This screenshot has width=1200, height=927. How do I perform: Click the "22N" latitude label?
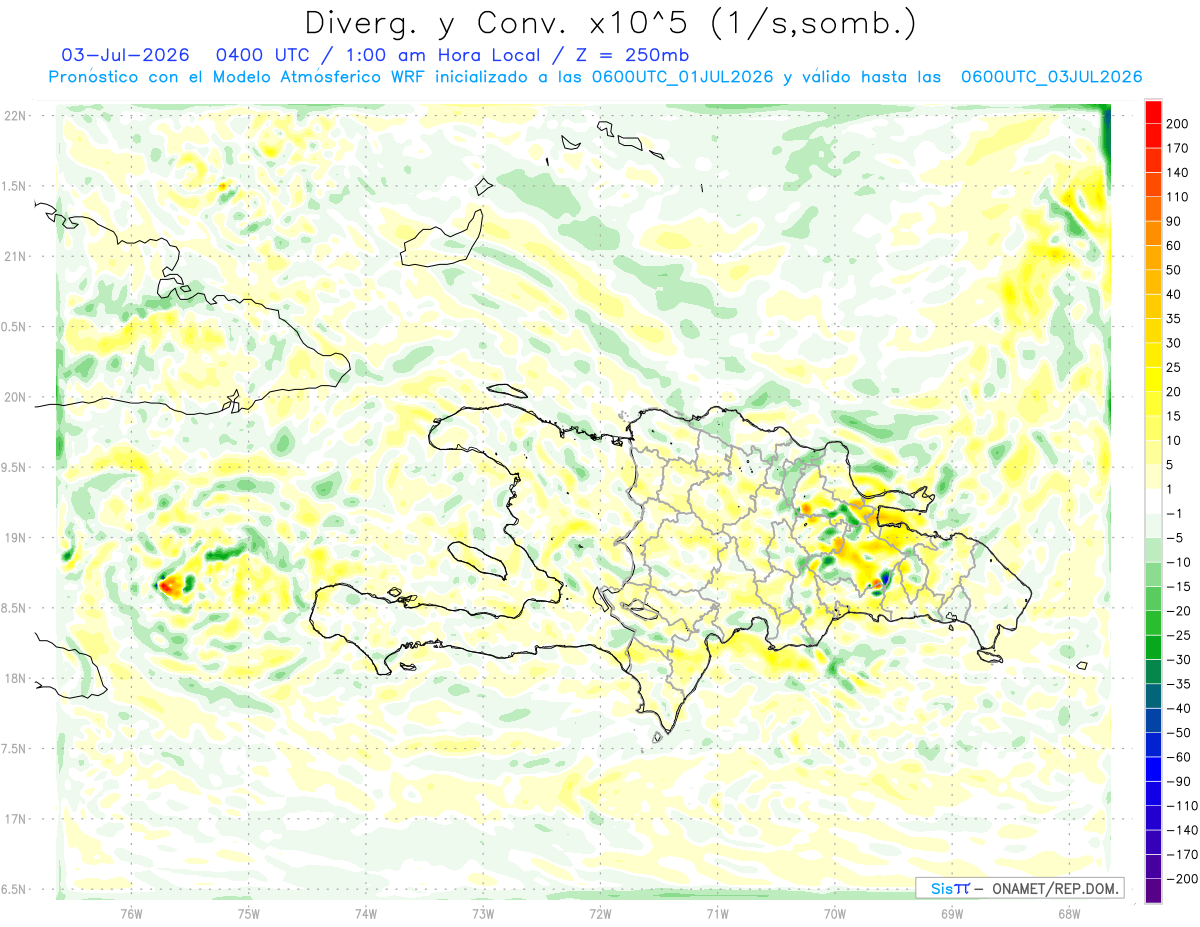tap(14, 116)
